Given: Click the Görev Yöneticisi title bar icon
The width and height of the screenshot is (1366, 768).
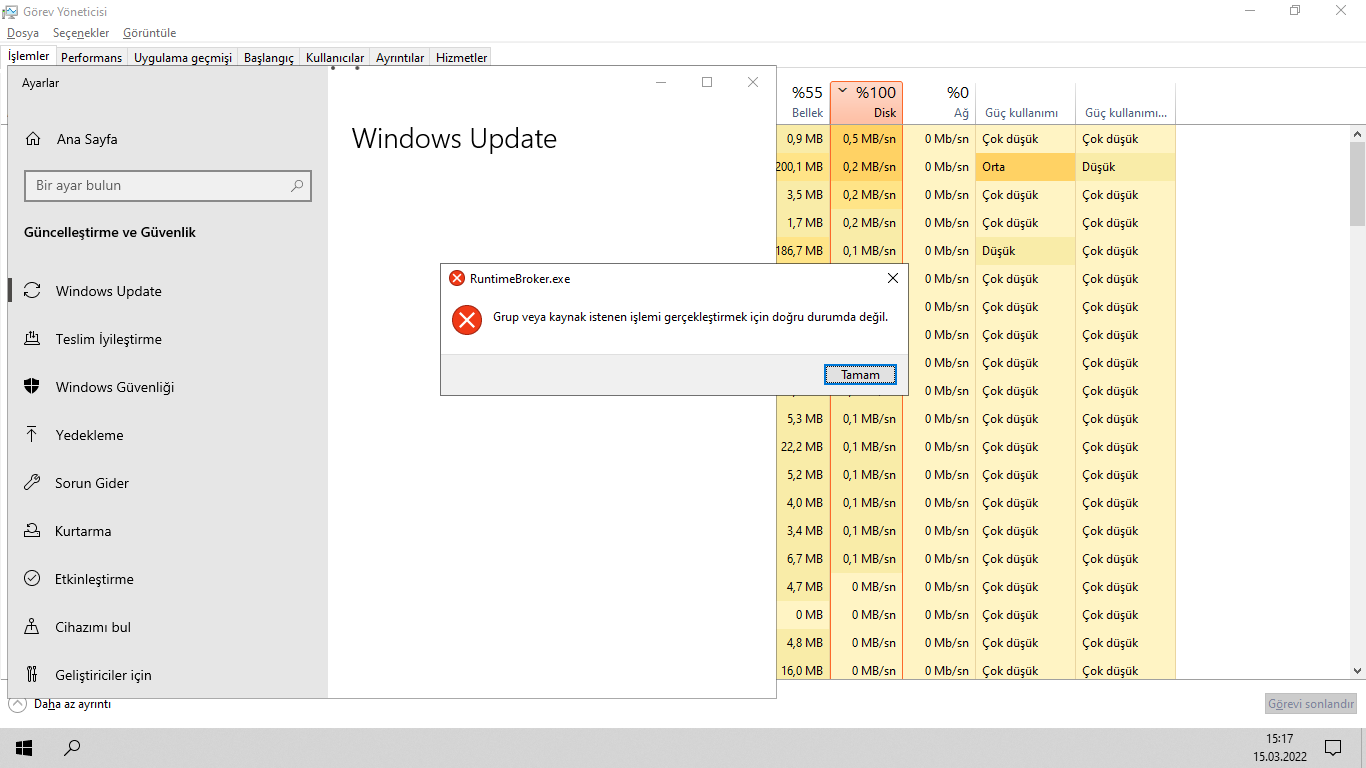Looking at the screenshot, I should [x=11, y=11].
